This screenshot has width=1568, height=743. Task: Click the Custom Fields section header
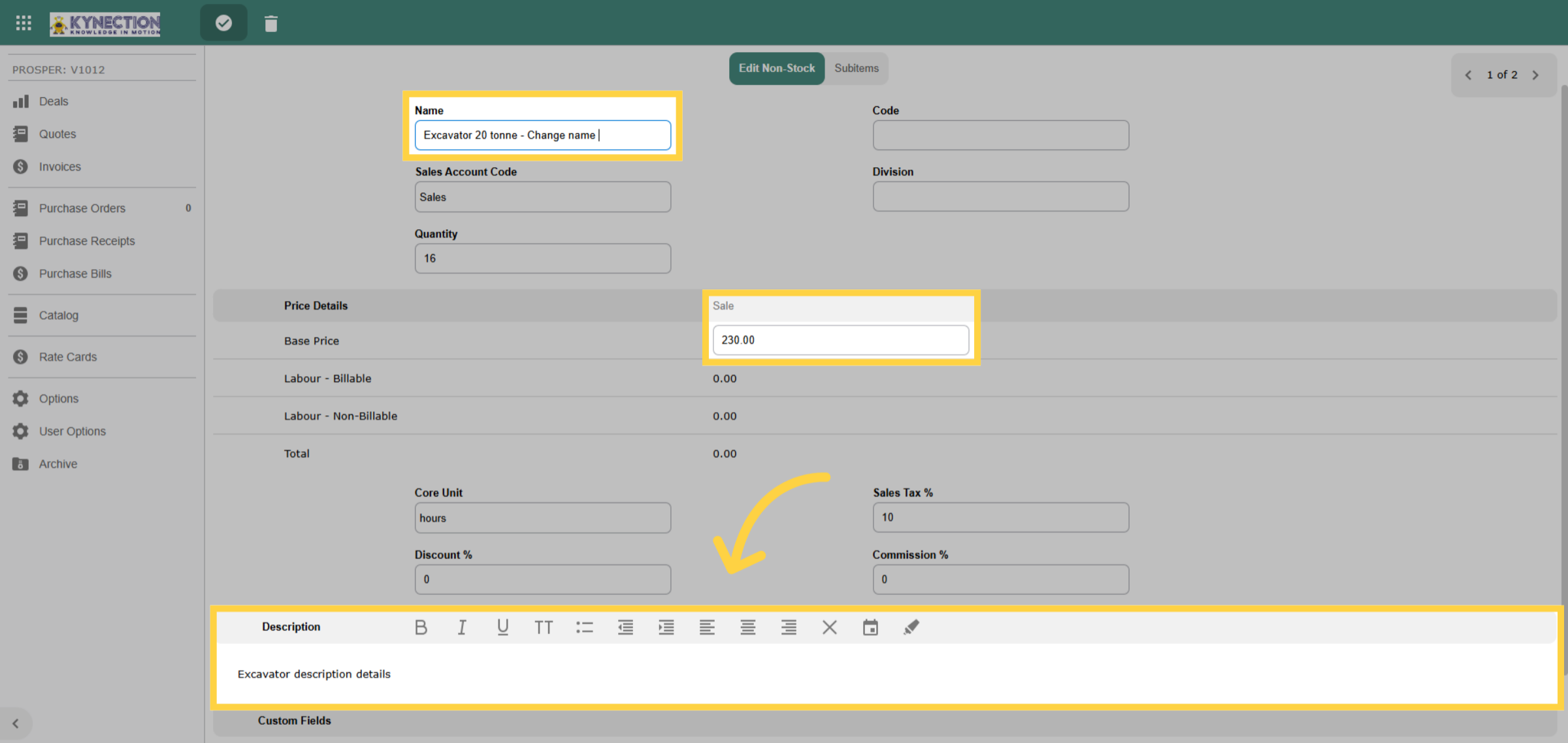pos(885,721)
